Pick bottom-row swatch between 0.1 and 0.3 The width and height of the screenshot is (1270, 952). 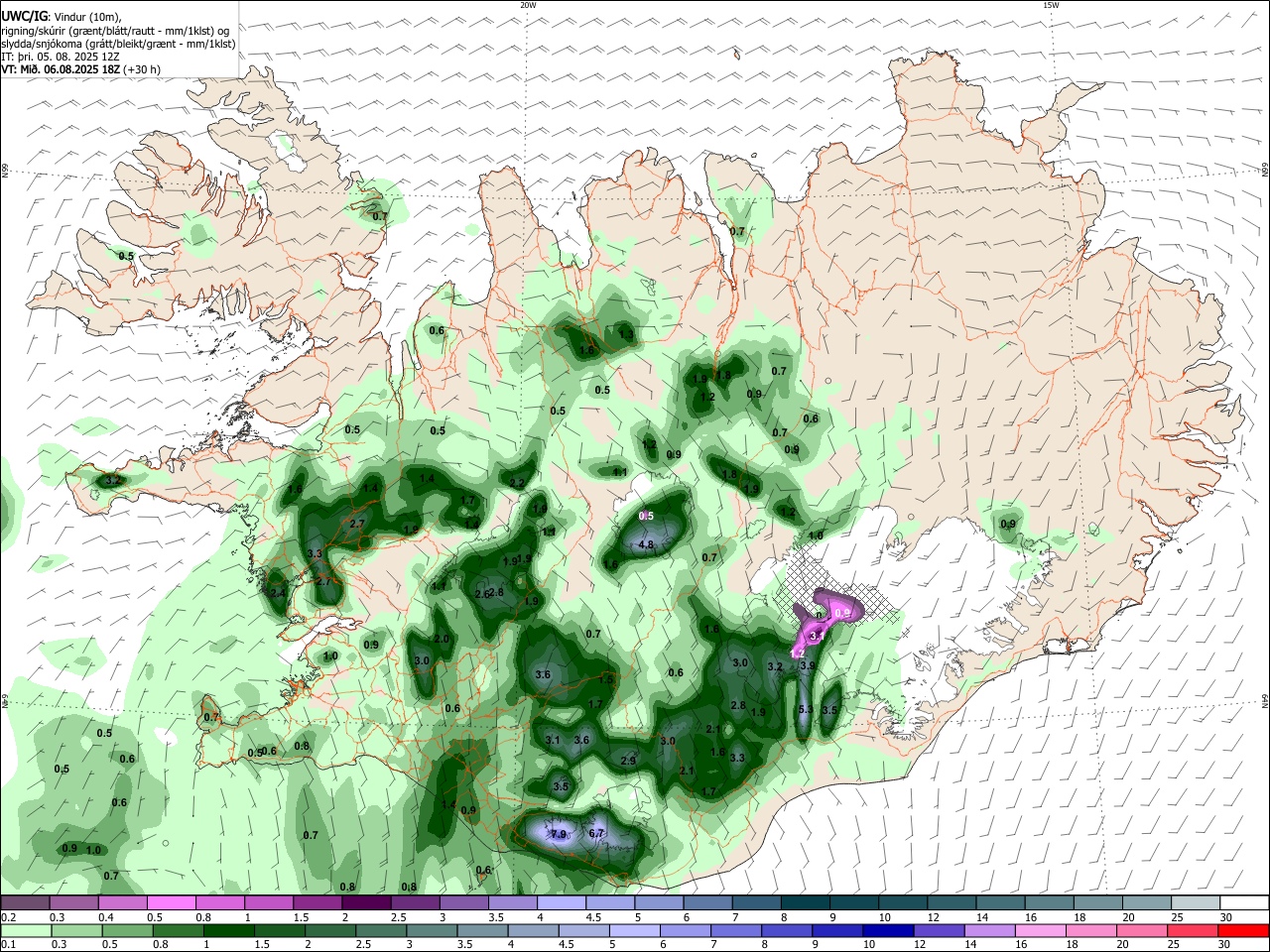click(x=26, y=930)
